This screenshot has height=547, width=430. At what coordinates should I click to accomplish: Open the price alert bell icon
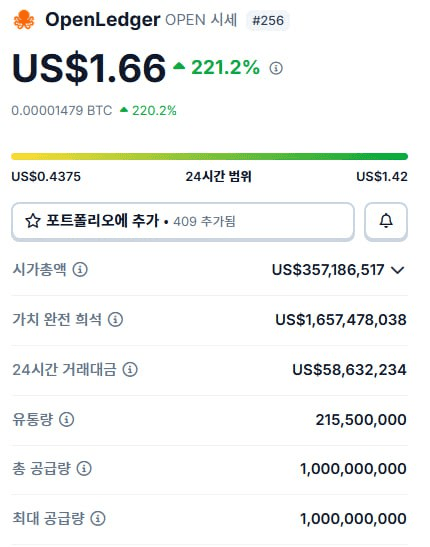[x=386, y=221]
